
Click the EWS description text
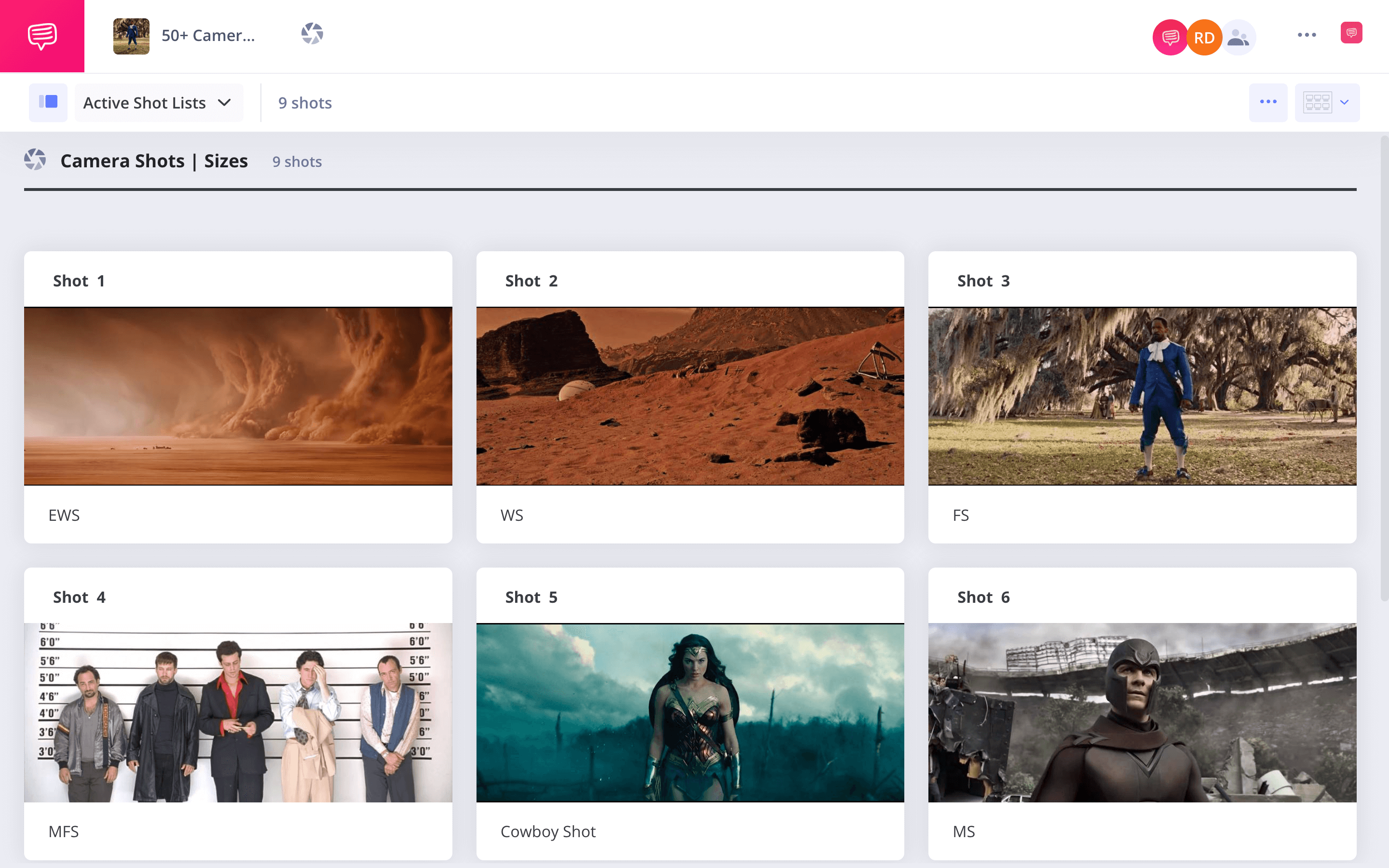pyautogui.click(x=64, y=515)
